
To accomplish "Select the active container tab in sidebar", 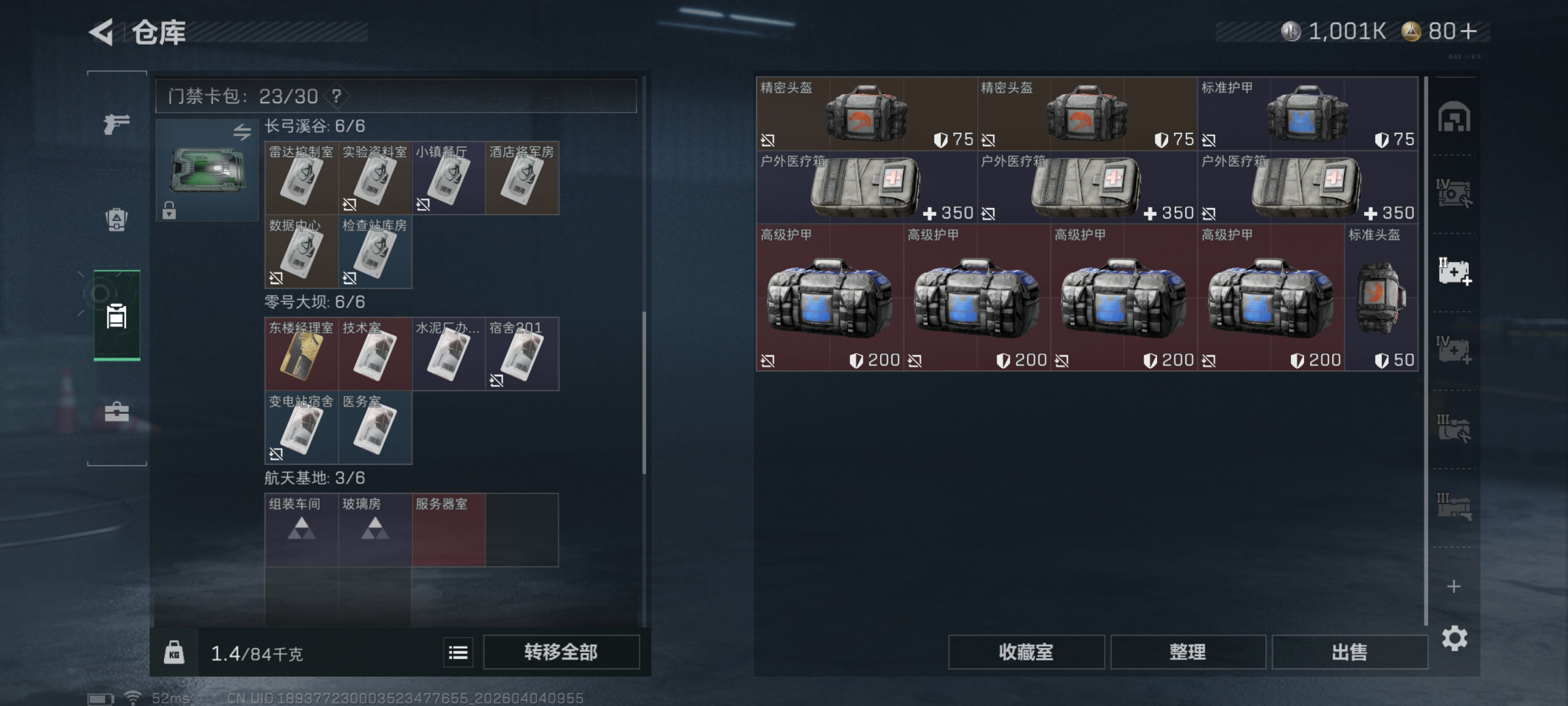I will [x=116, y=316].
